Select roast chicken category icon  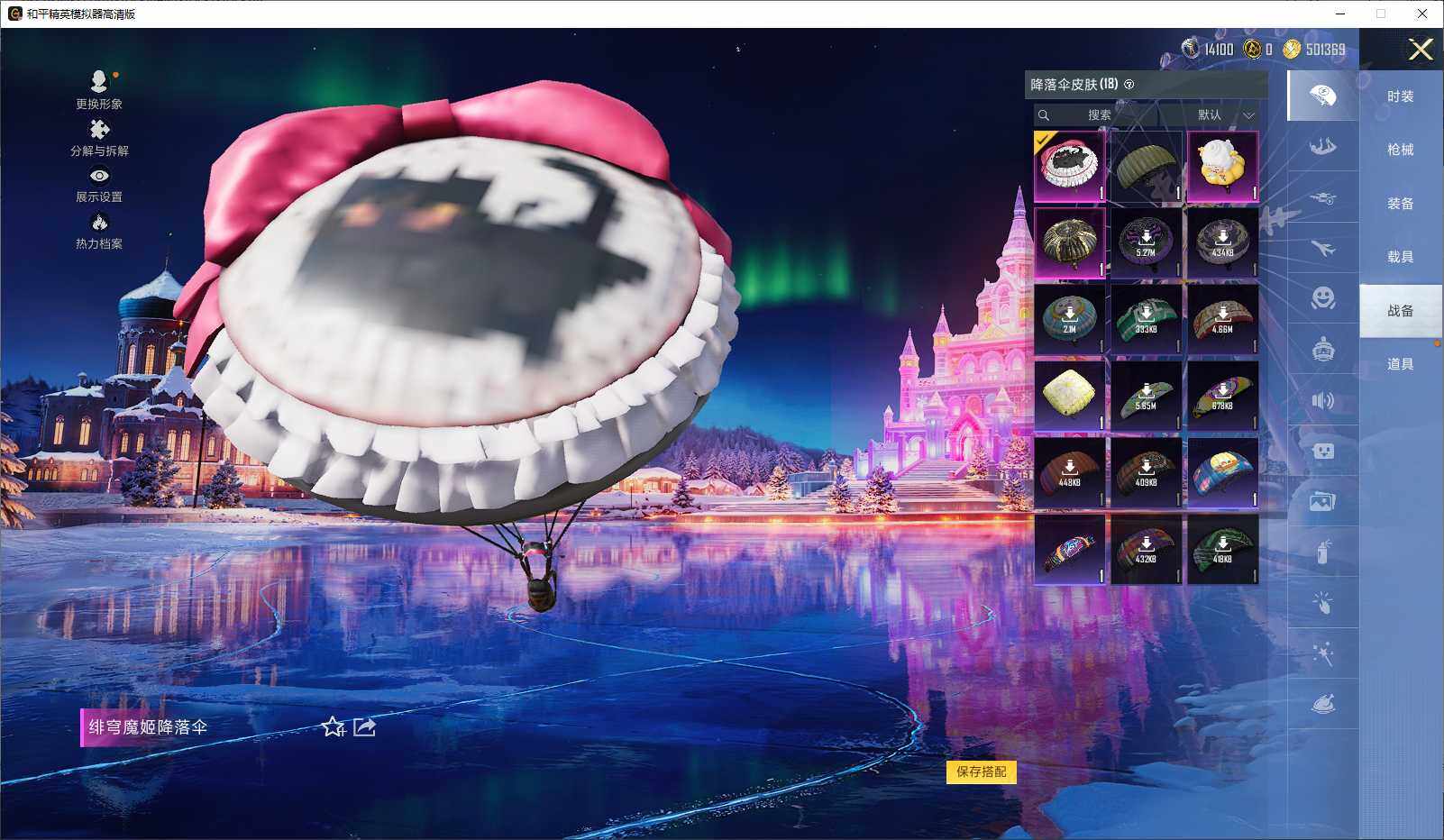point(1322,704)
